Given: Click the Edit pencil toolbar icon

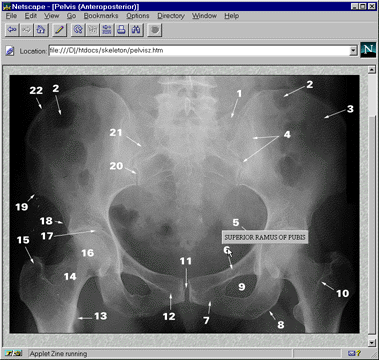Looking at the screenshot, I should coord(59,30).
